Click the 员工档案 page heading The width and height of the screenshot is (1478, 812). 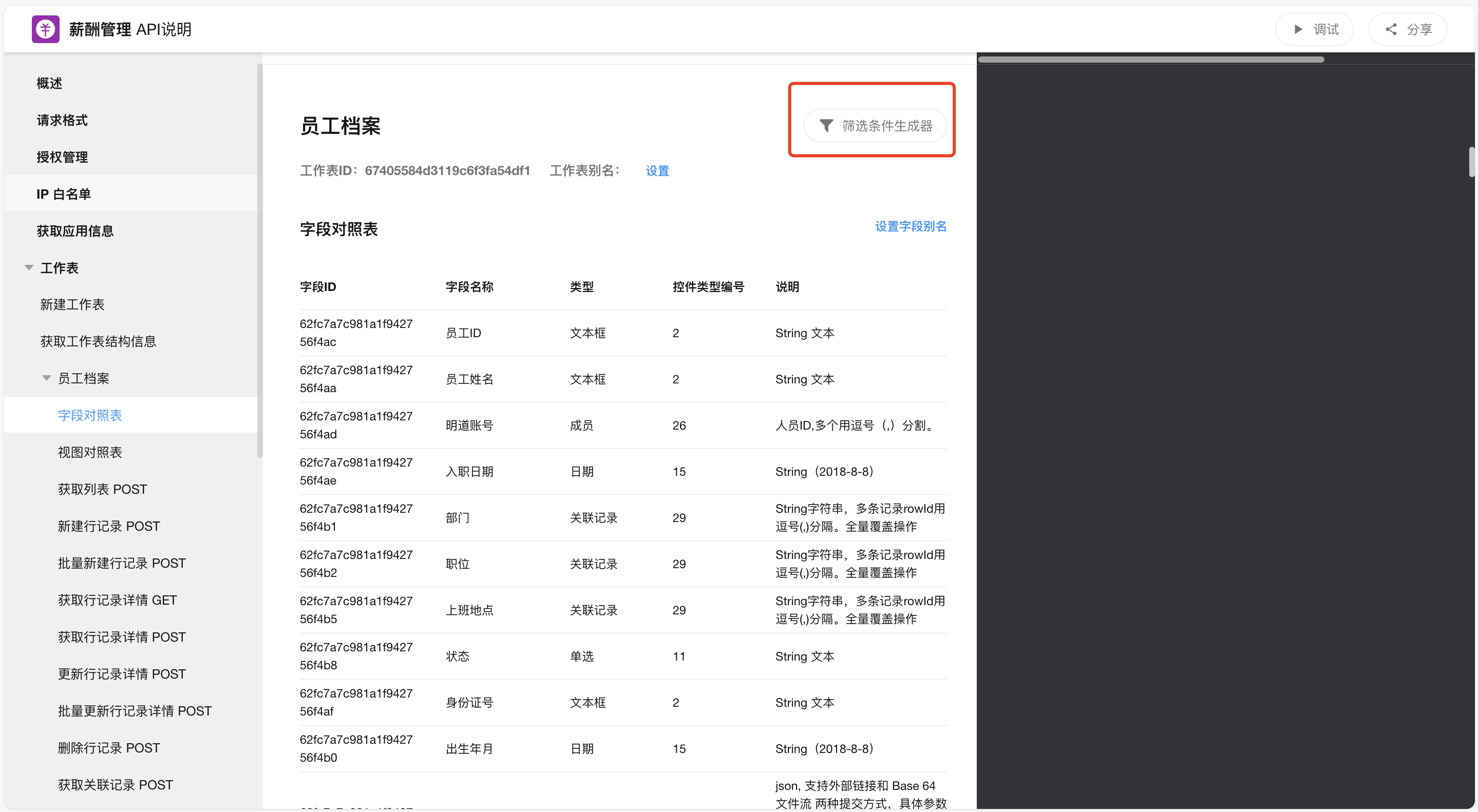tap(340, 126)
